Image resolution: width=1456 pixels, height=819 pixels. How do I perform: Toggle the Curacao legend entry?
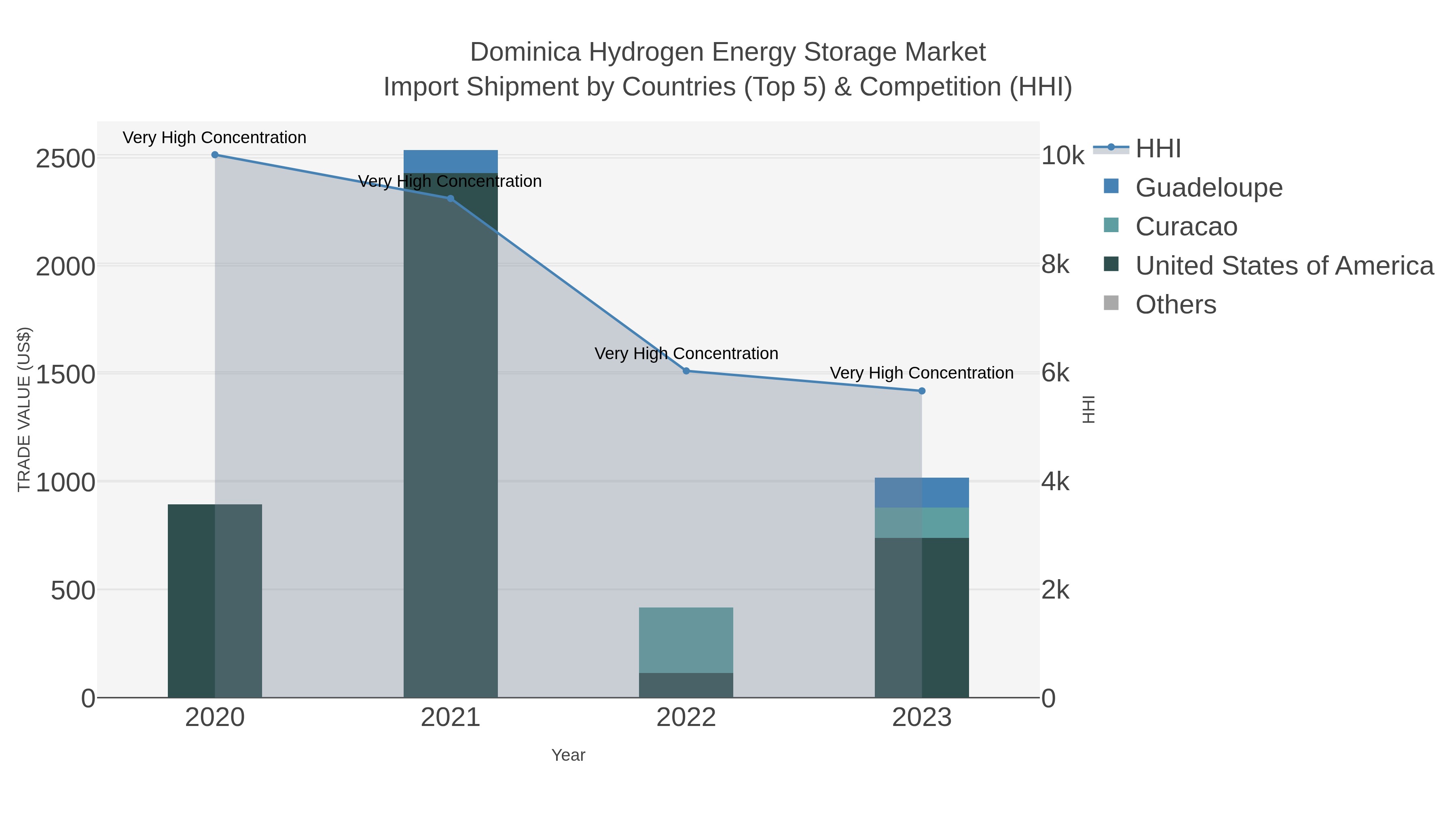pos(1170,226)
